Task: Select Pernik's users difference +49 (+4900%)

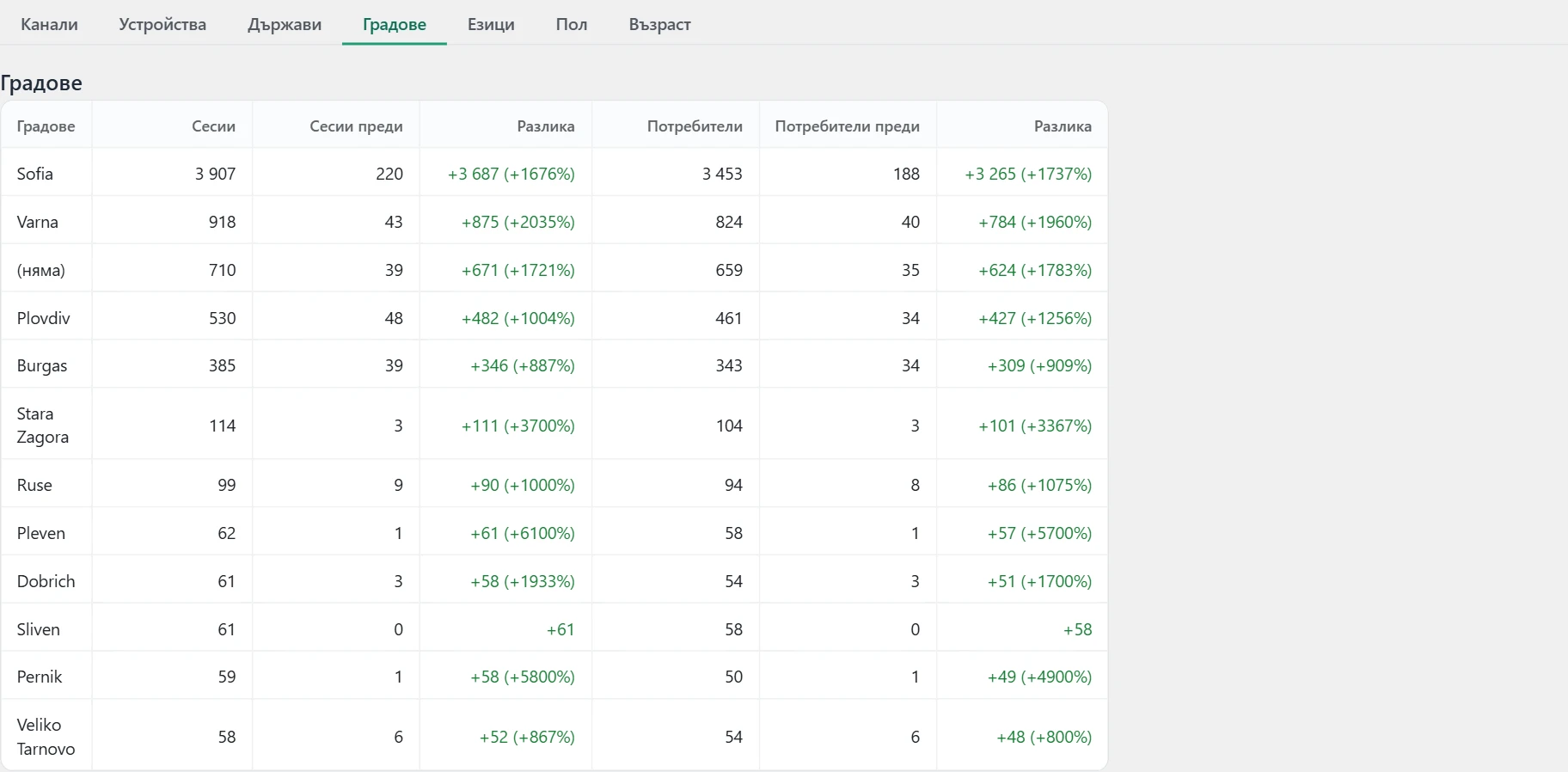Action: tap(1040, 677)
